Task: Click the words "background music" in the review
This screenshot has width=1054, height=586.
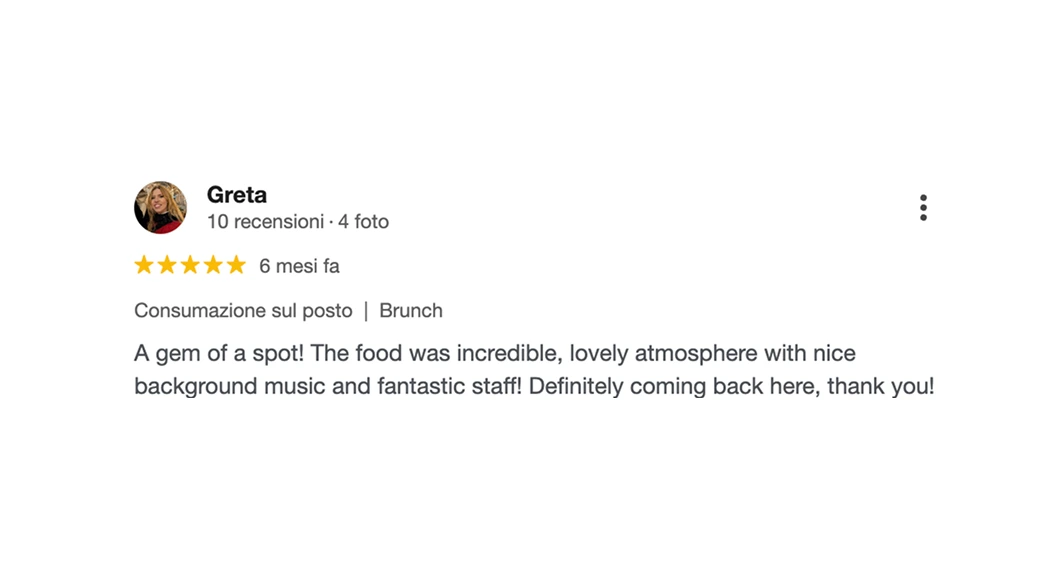Action: (x=229, y=386)
